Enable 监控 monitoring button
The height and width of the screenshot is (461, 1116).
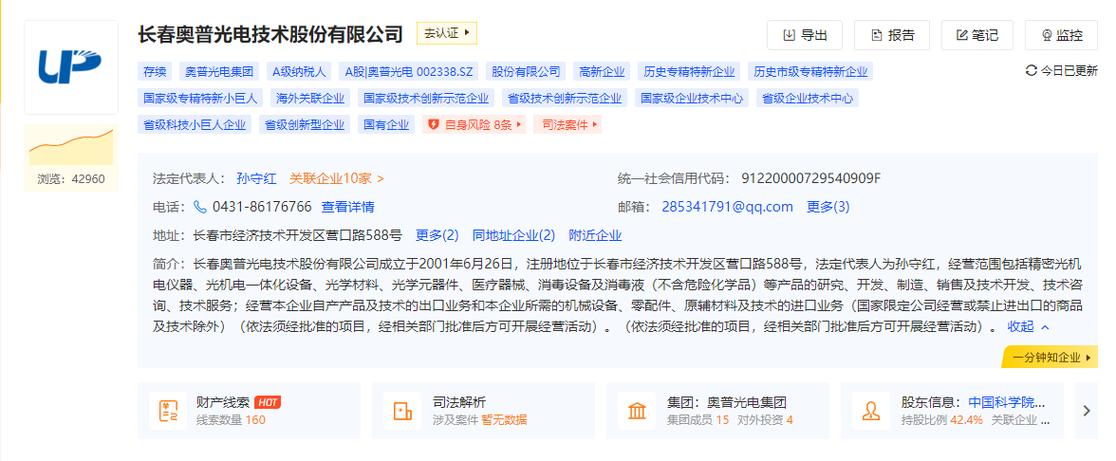[x=1061, y=35]
